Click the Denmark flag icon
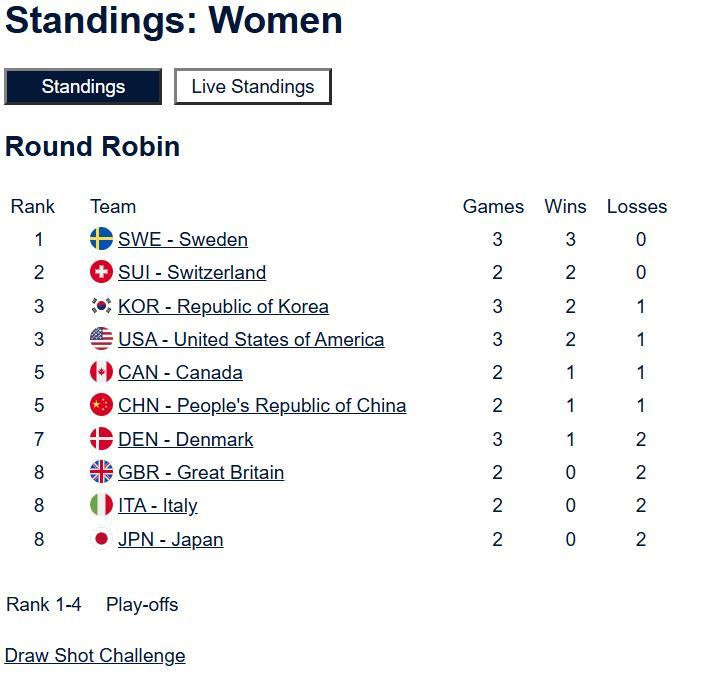 click(101, 439)
